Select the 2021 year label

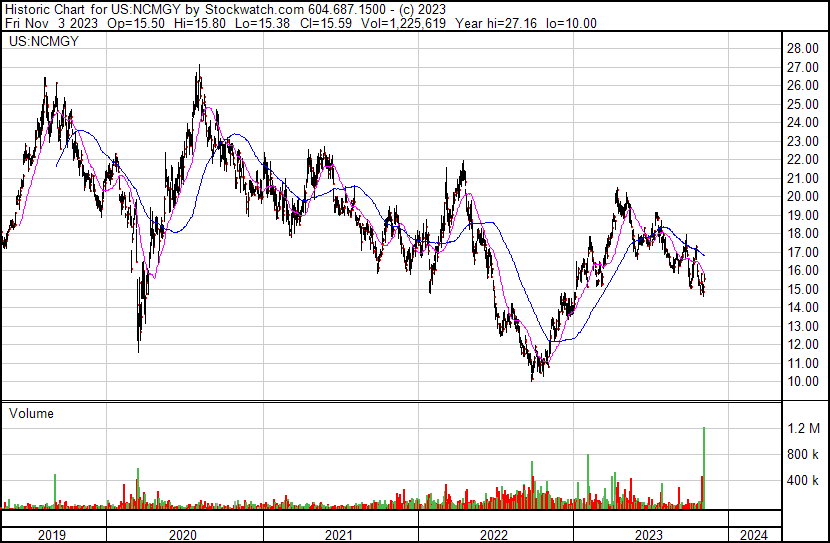339,535
